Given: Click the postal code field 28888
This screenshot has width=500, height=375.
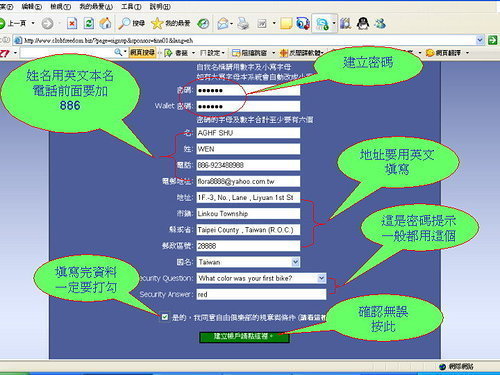Looking at the screenshot, I should point(248,246).
